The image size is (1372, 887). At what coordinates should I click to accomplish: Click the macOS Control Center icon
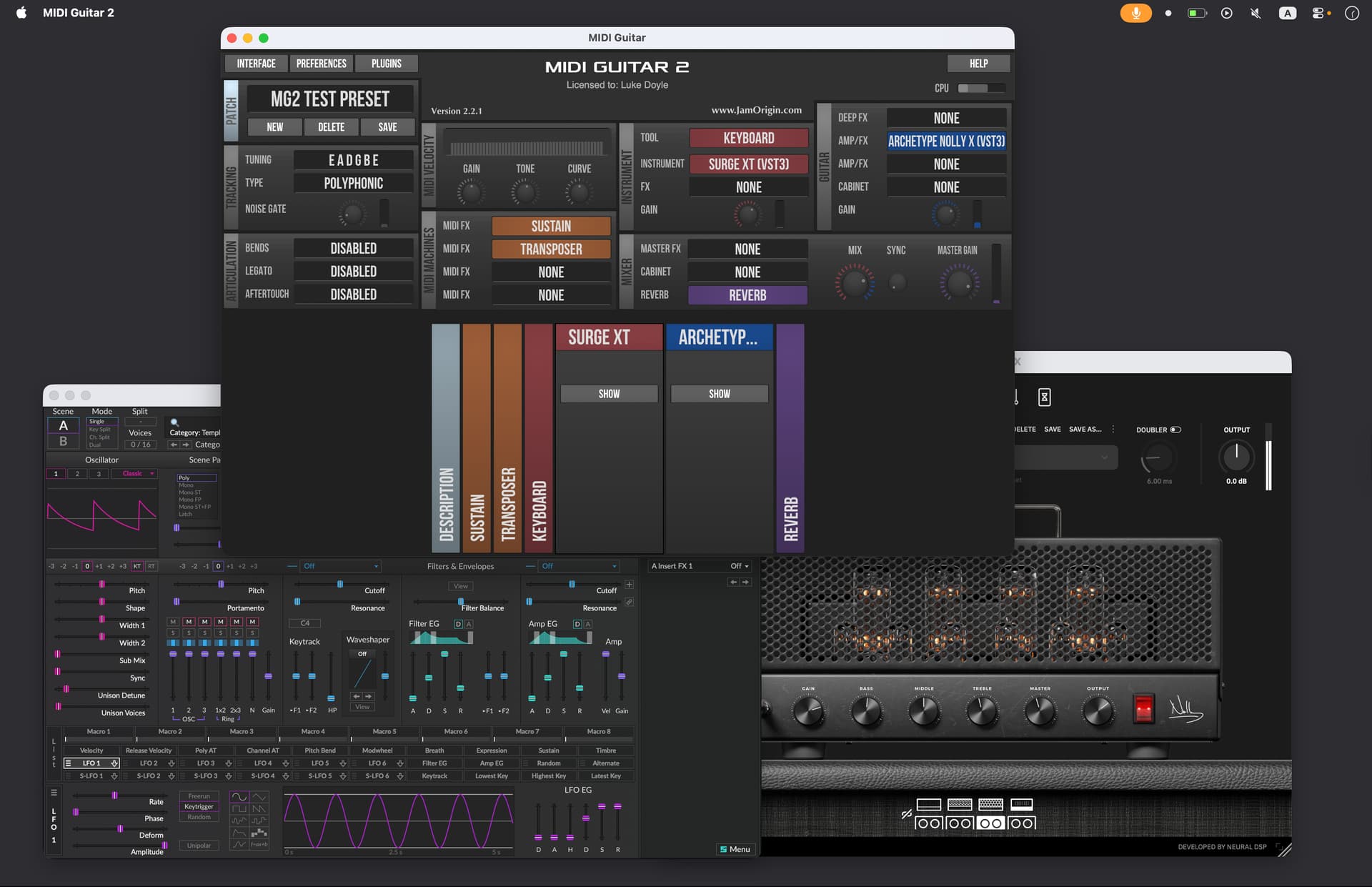pyautogui.click(x=1319, y=13)
